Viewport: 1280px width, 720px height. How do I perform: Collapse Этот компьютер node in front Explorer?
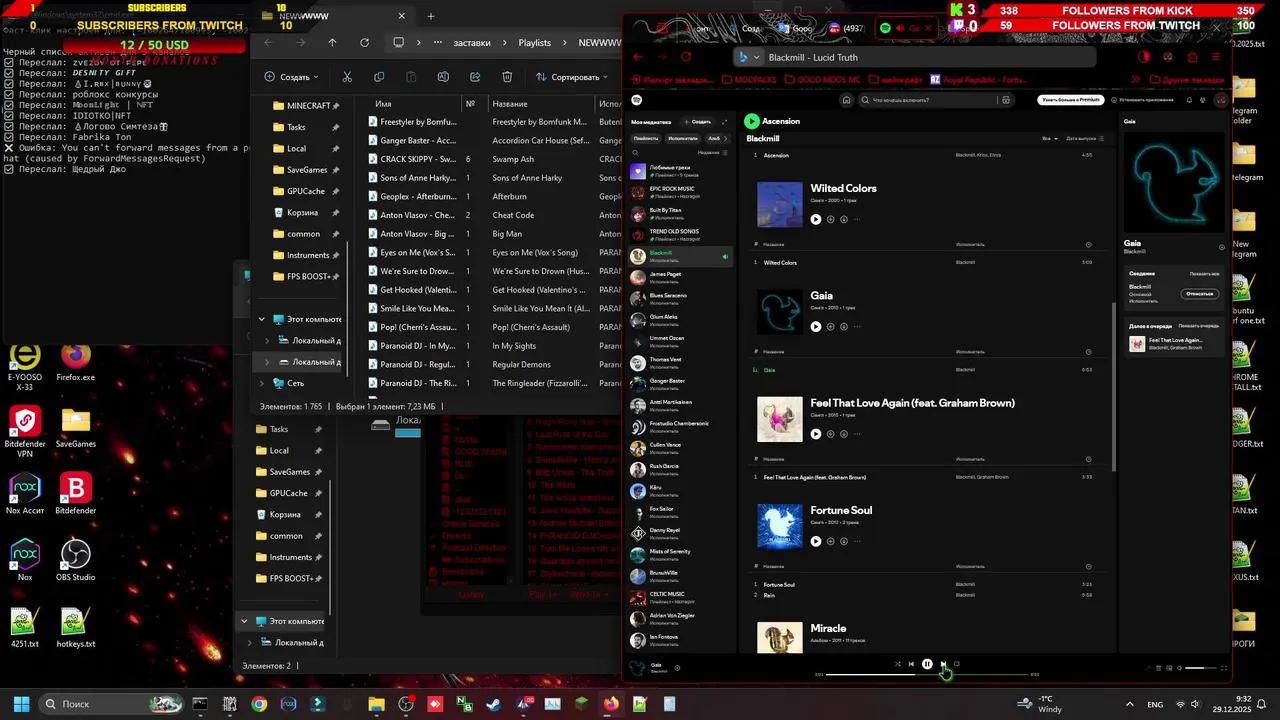click(x=262, y=319)
